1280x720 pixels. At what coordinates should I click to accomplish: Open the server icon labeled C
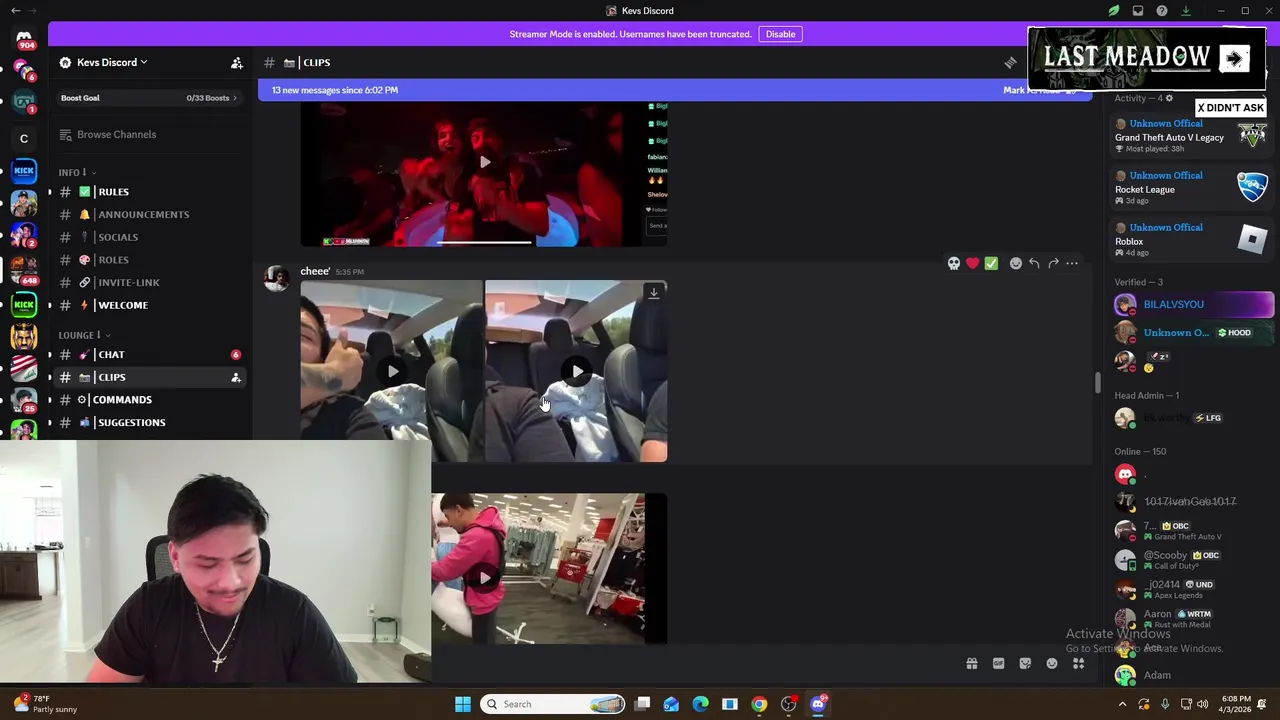pyautogui.click(x=24, y=138)
